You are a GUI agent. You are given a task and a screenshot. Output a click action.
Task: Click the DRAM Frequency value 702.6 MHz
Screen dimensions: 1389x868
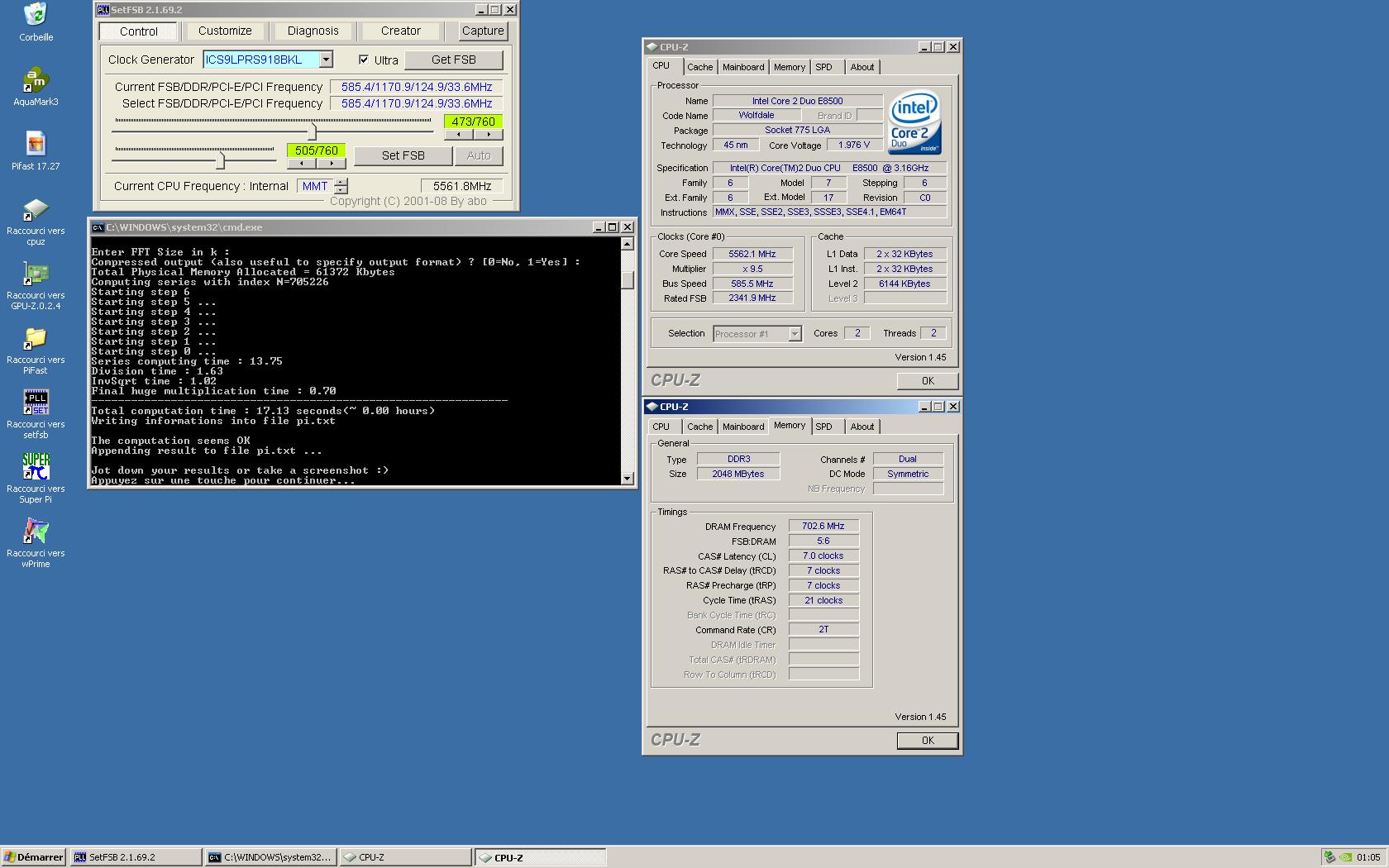(x=823, y=526)
